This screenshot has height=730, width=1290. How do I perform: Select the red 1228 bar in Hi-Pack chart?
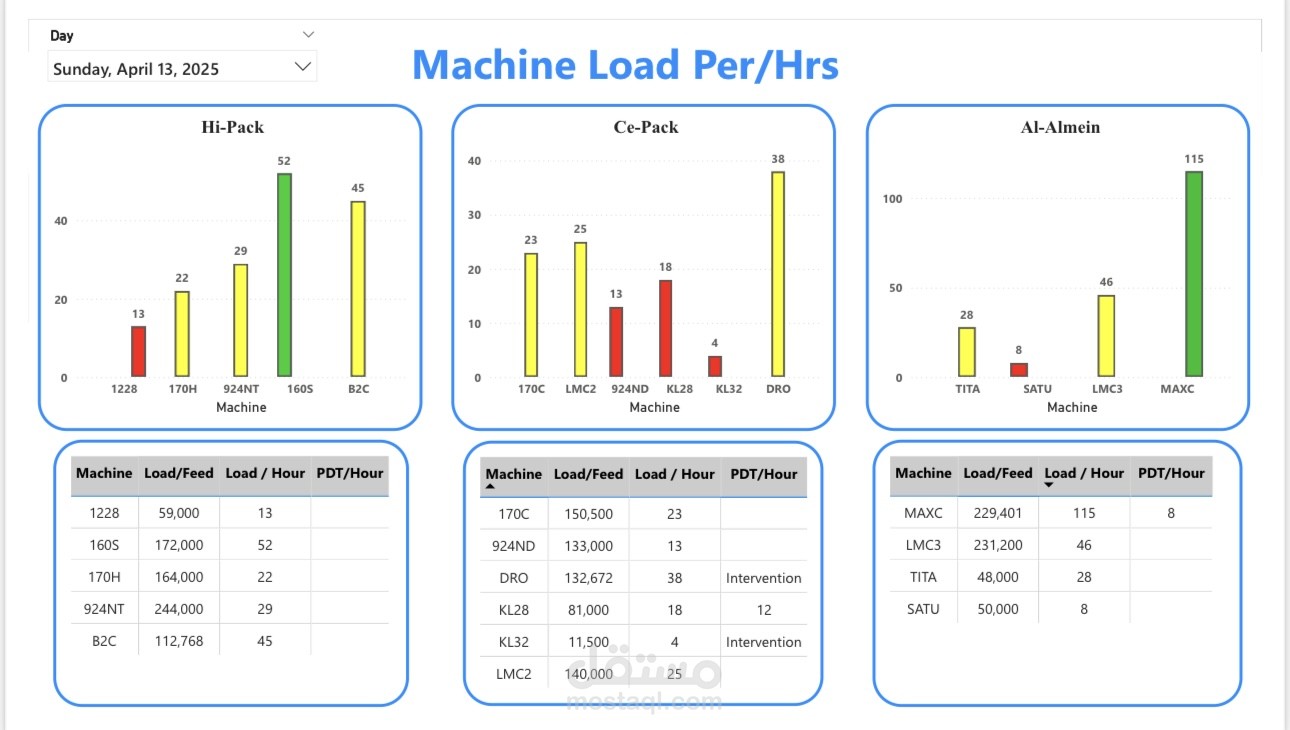138,352
